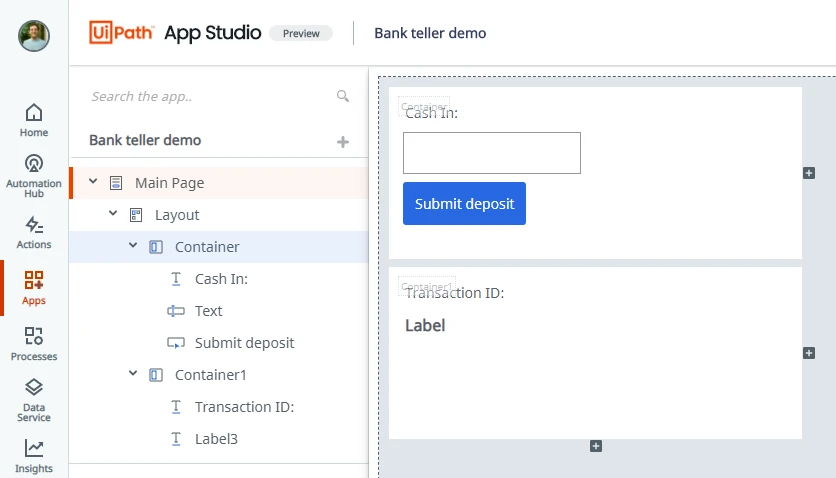Click the plus icon below the second container
This screenshot has width=836, height=478.
(x=596, y=446)
